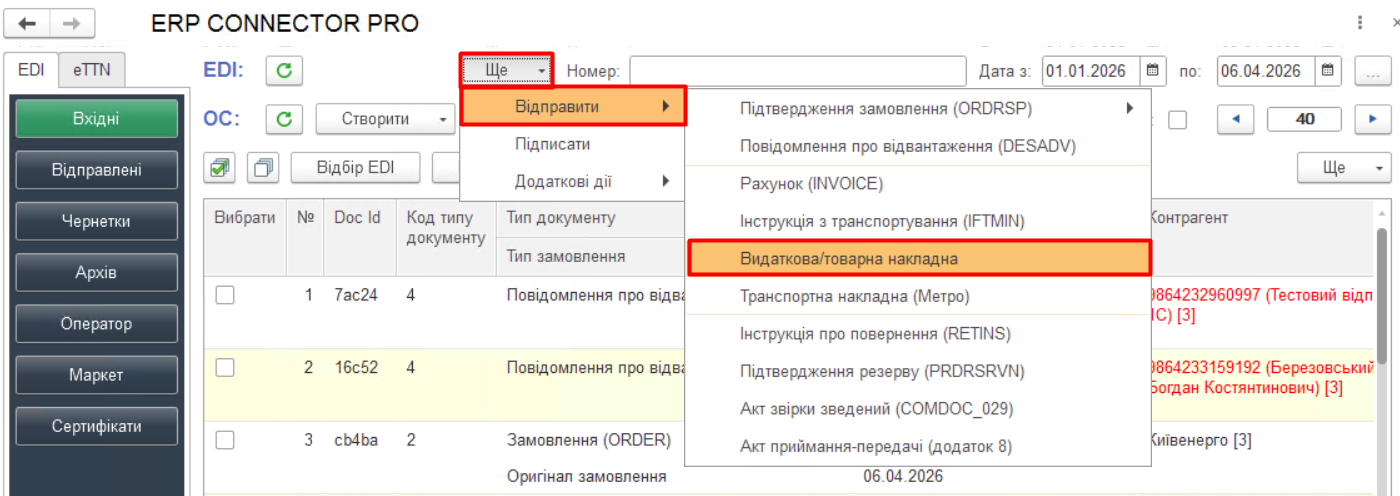Open the Ще dropdown above Контрагент column
1400x496 pixels.
point(1343,168)
